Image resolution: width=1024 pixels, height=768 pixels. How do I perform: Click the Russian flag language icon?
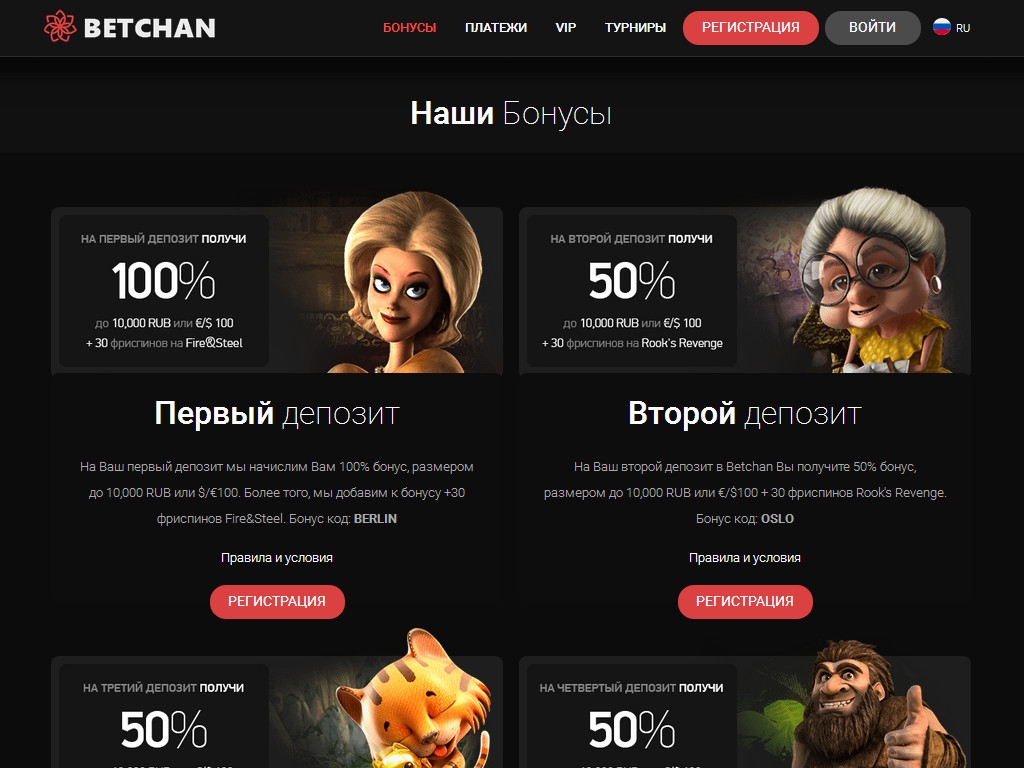pos(942,27)
